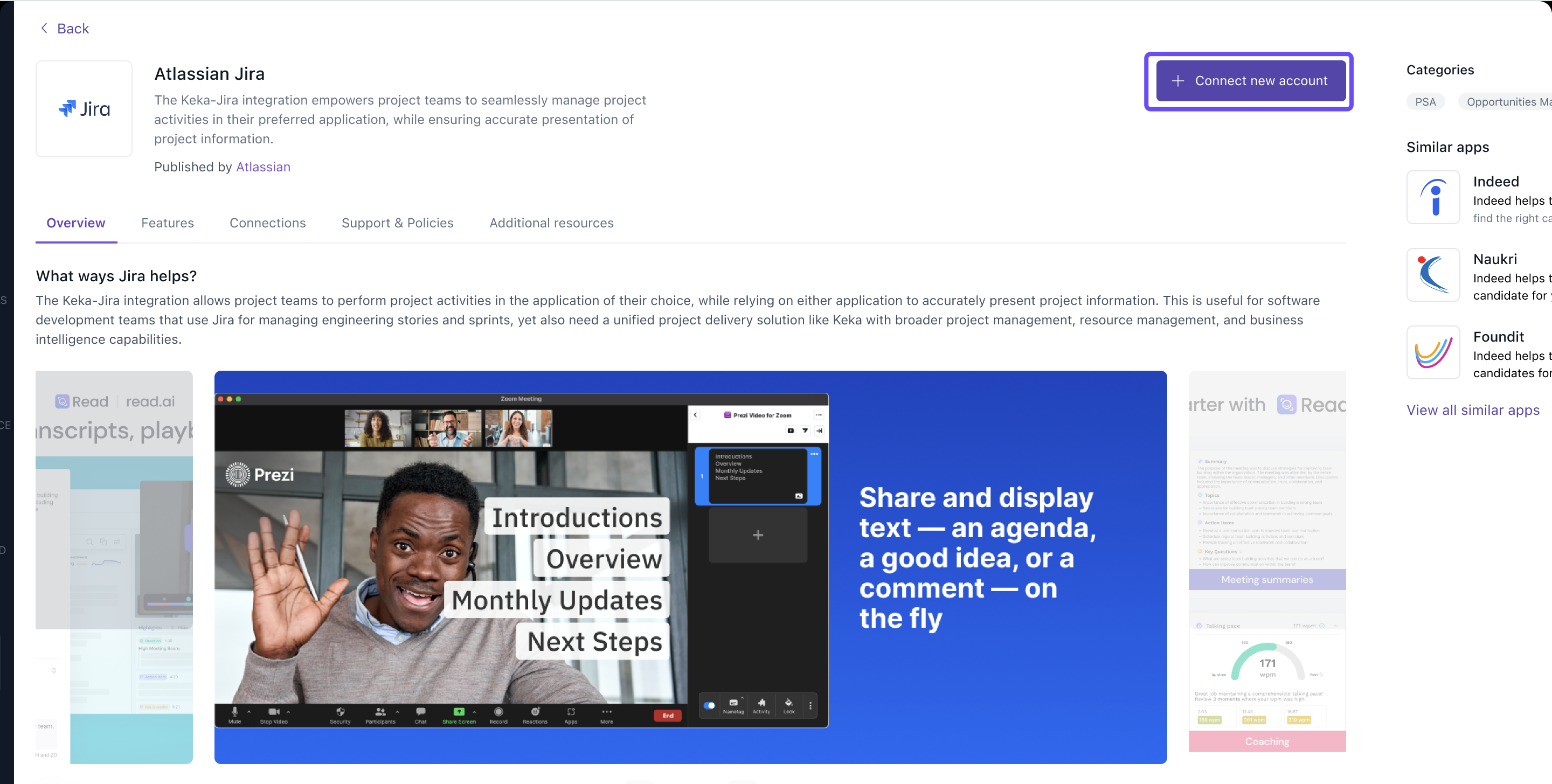Click the PSA category chip
Image resolution: width=1552 pixels, height=784 pixels.
(1425, 102)
